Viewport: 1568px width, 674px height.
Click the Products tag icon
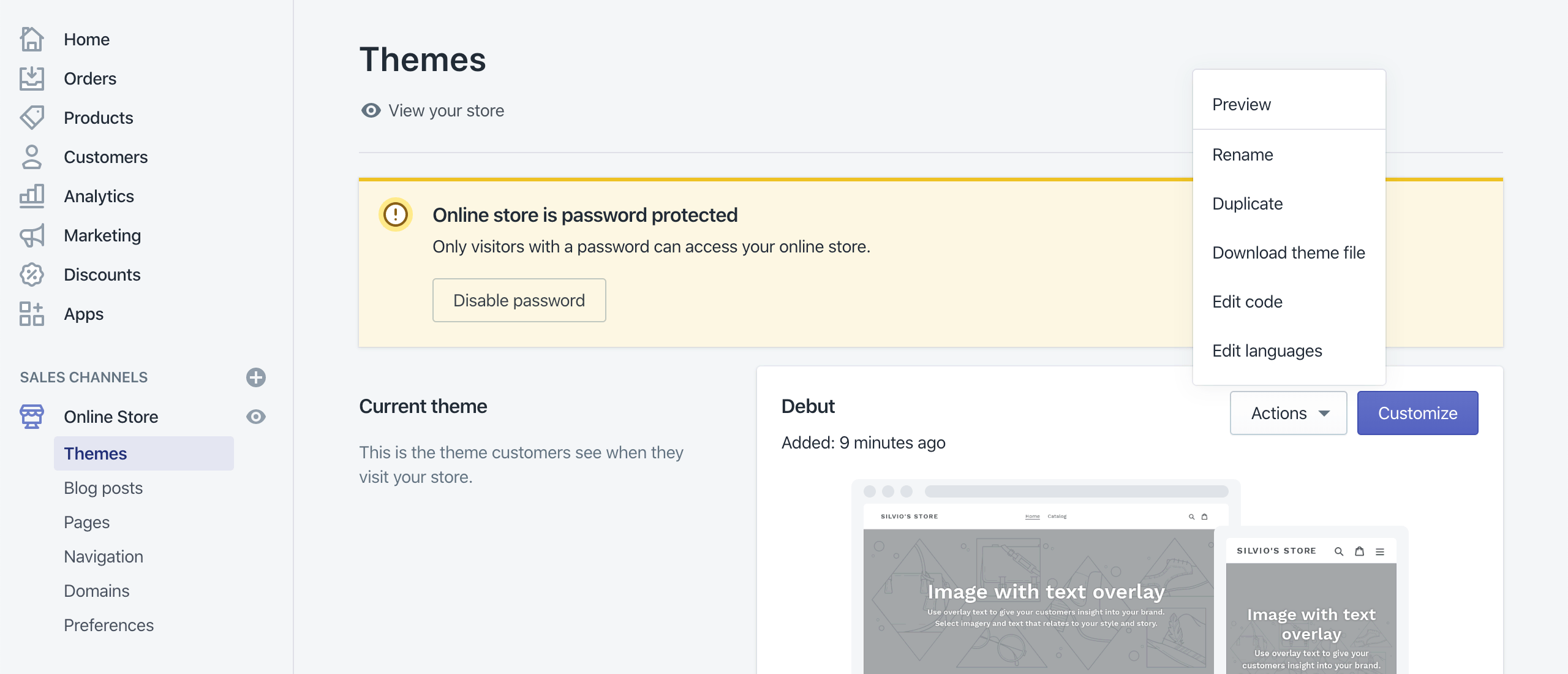(x=31, y=117)
